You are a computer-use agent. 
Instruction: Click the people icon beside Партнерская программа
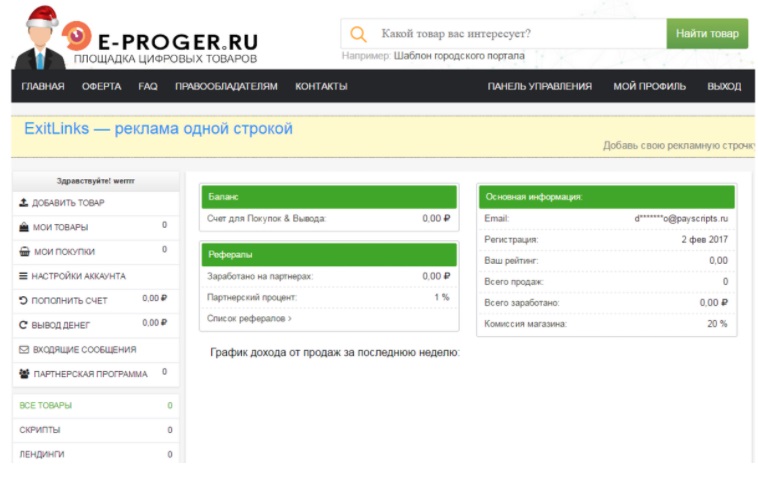coord(24,374)
